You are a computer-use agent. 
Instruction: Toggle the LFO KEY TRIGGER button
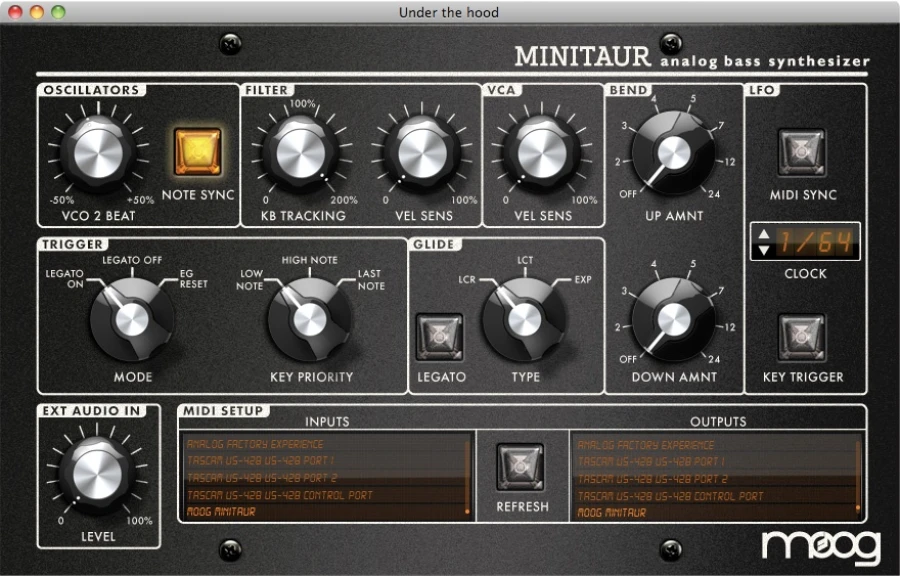click(x=802, y=337)
